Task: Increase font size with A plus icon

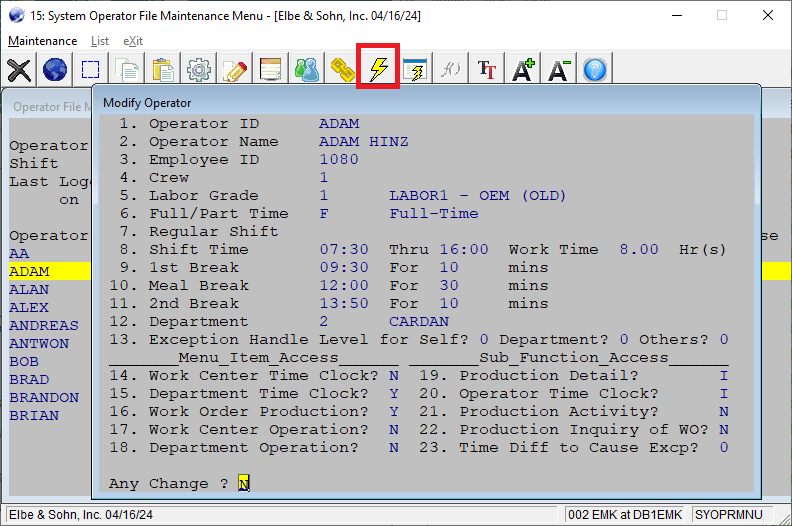Action: (523, 69)
